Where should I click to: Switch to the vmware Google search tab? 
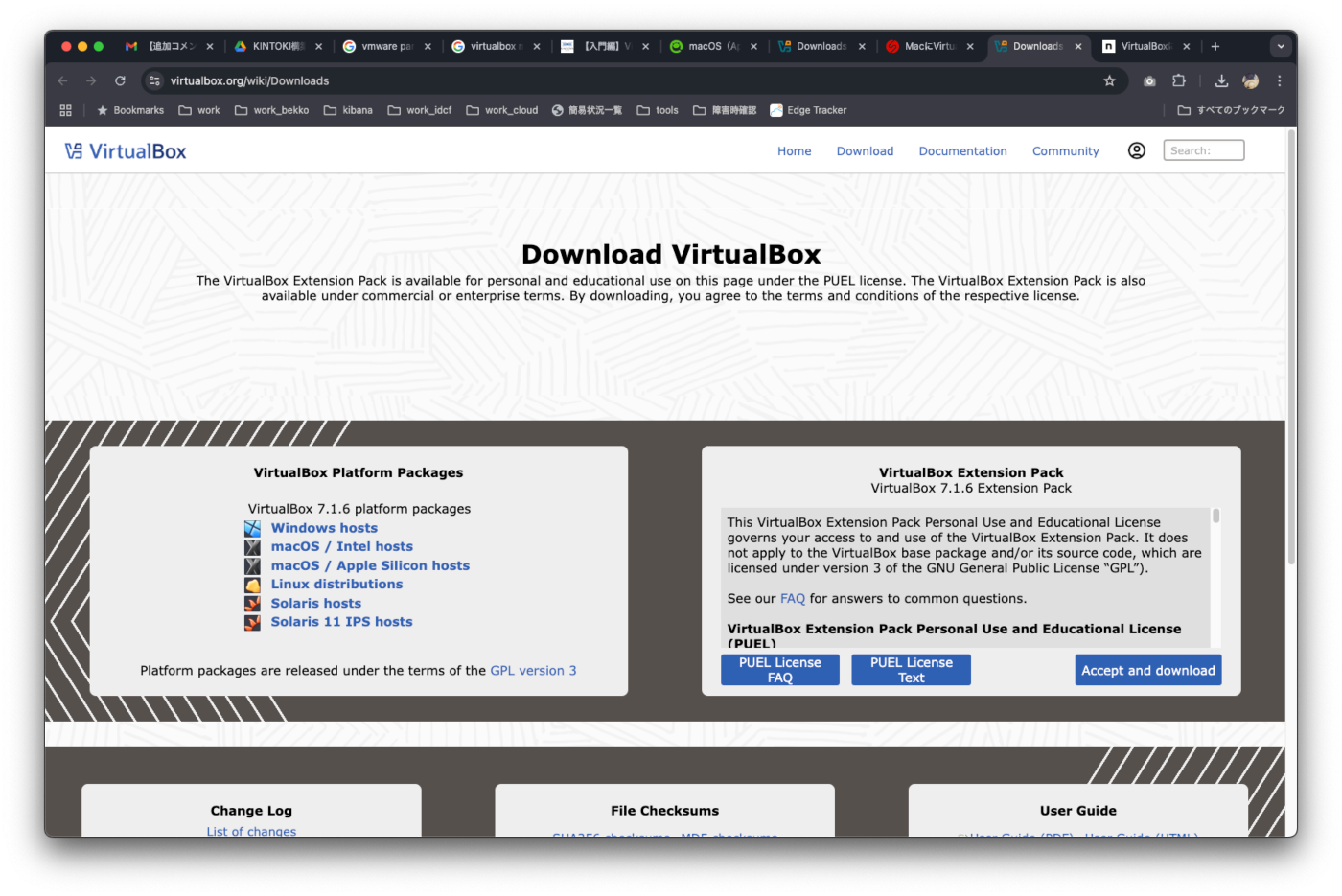387,46
